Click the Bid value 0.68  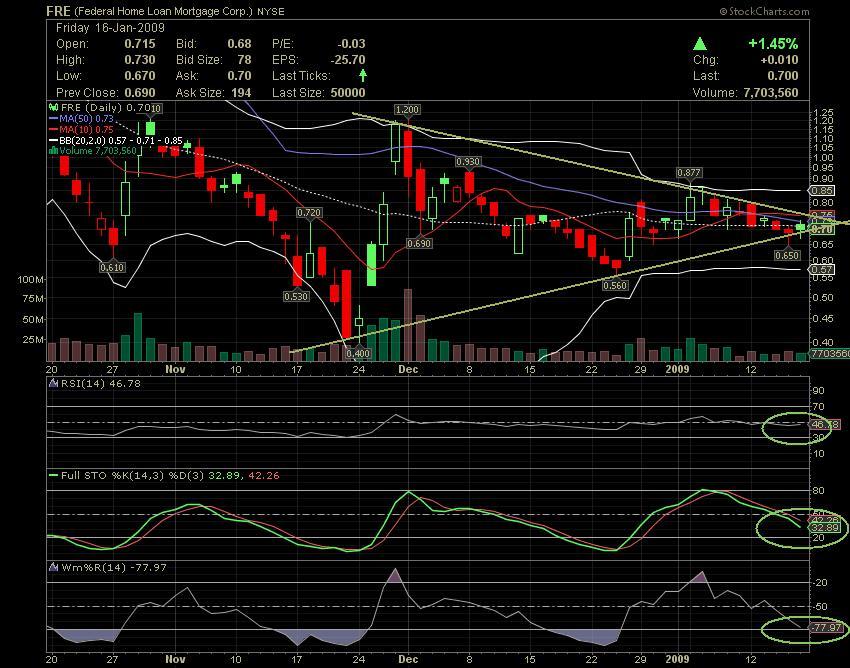(x=239, y=44)
